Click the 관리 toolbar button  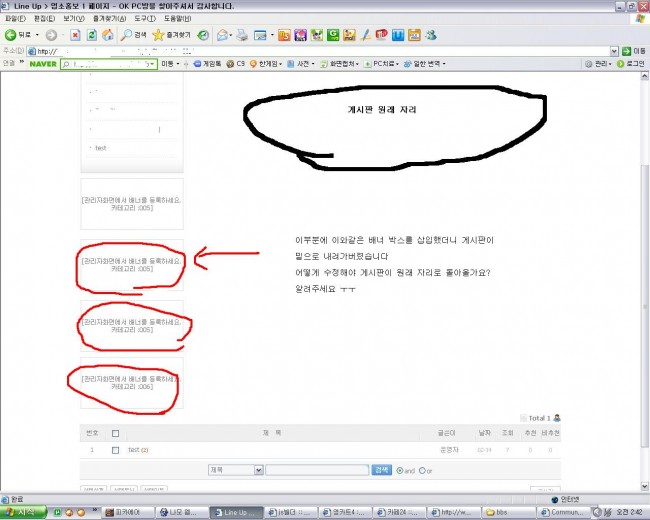point(598,64)
